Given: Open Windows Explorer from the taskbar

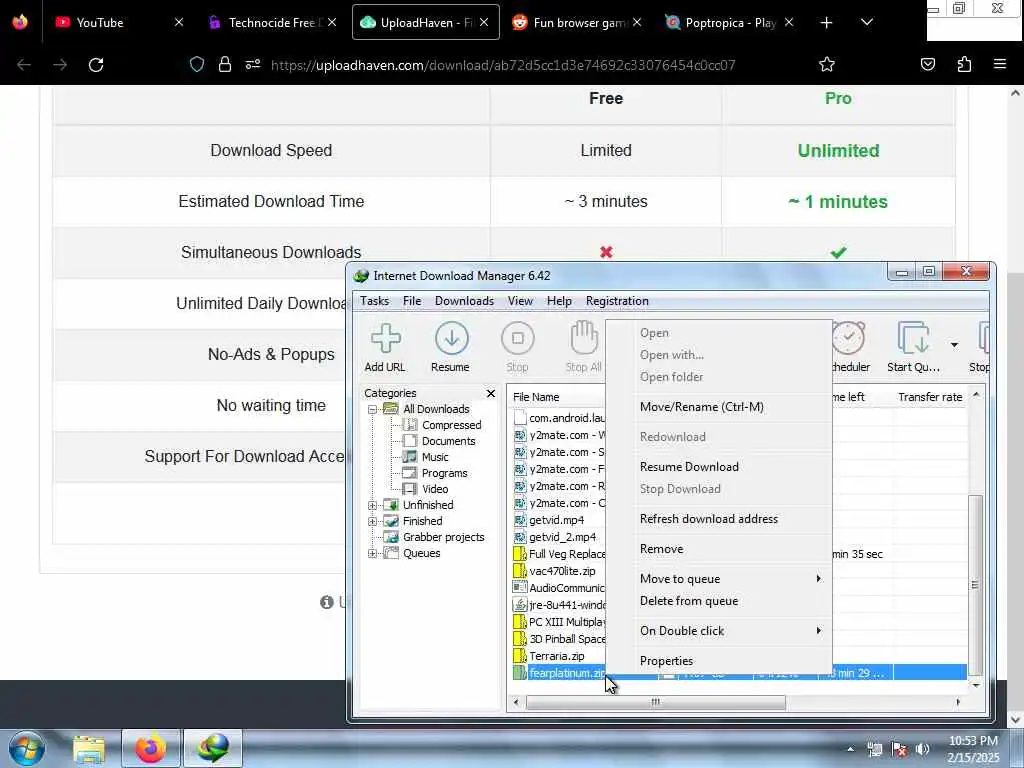Looking at the screenshot, I should tap(88, 749).
